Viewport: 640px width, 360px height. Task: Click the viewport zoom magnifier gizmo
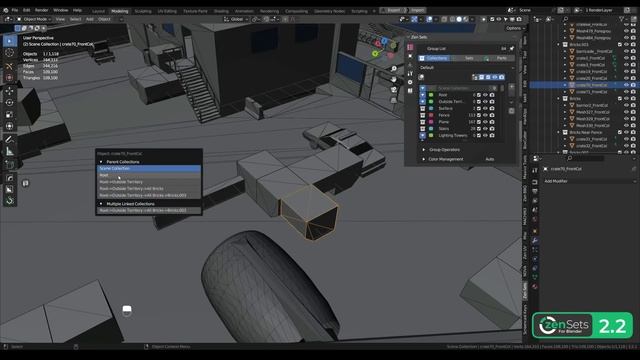pyautogui.click(x=393, y=69)
